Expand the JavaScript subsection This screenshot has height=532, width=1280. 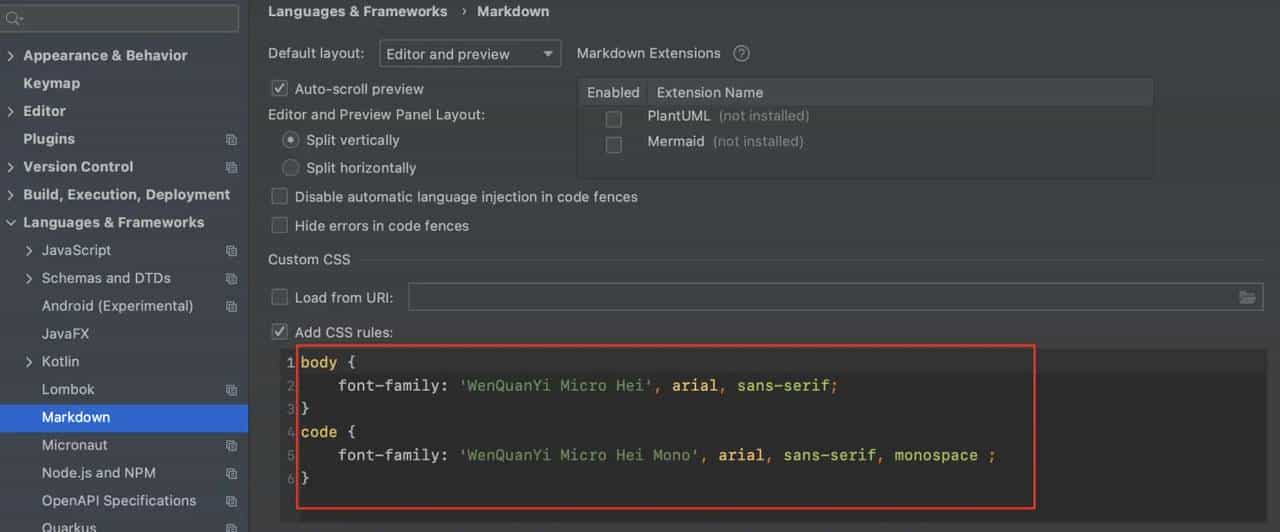click(29, 251)
